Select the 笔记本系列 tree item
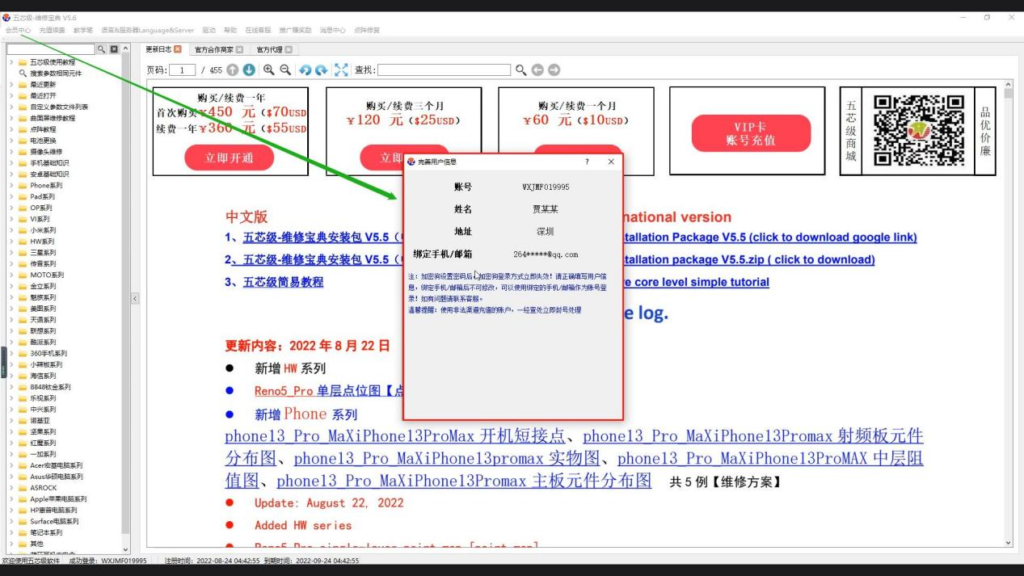The image size is (1024, 576). 46,532
